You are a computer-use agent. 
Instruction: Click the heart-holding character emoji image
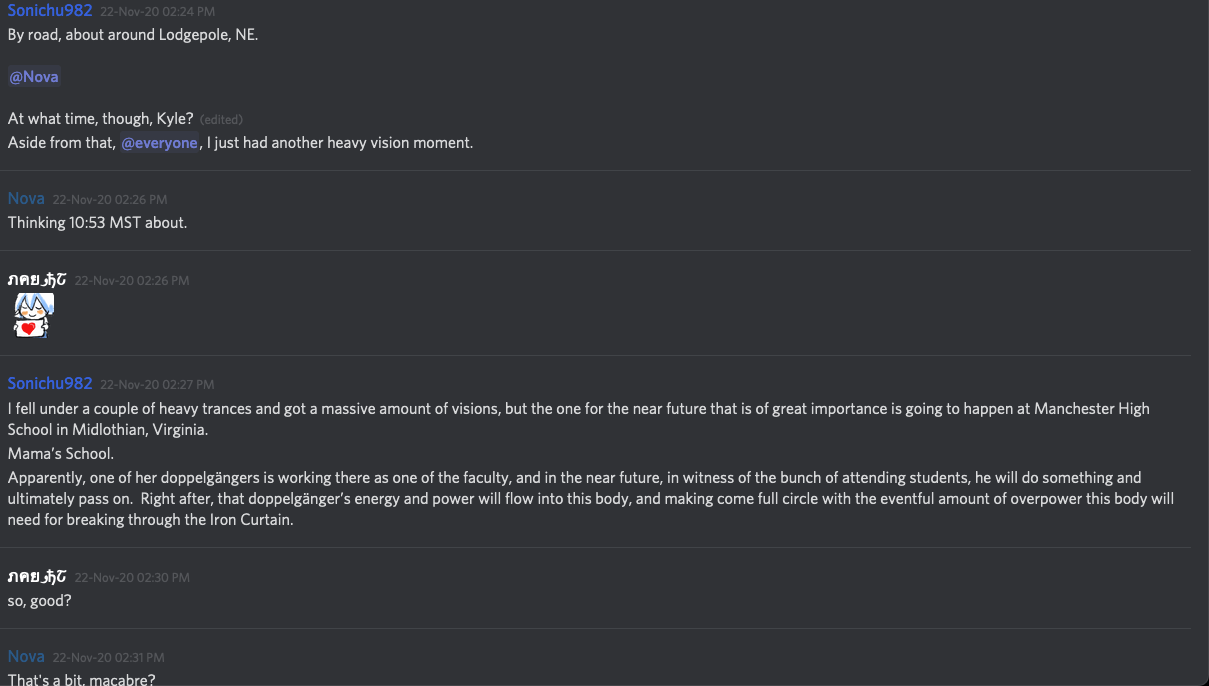click(33, 315)
